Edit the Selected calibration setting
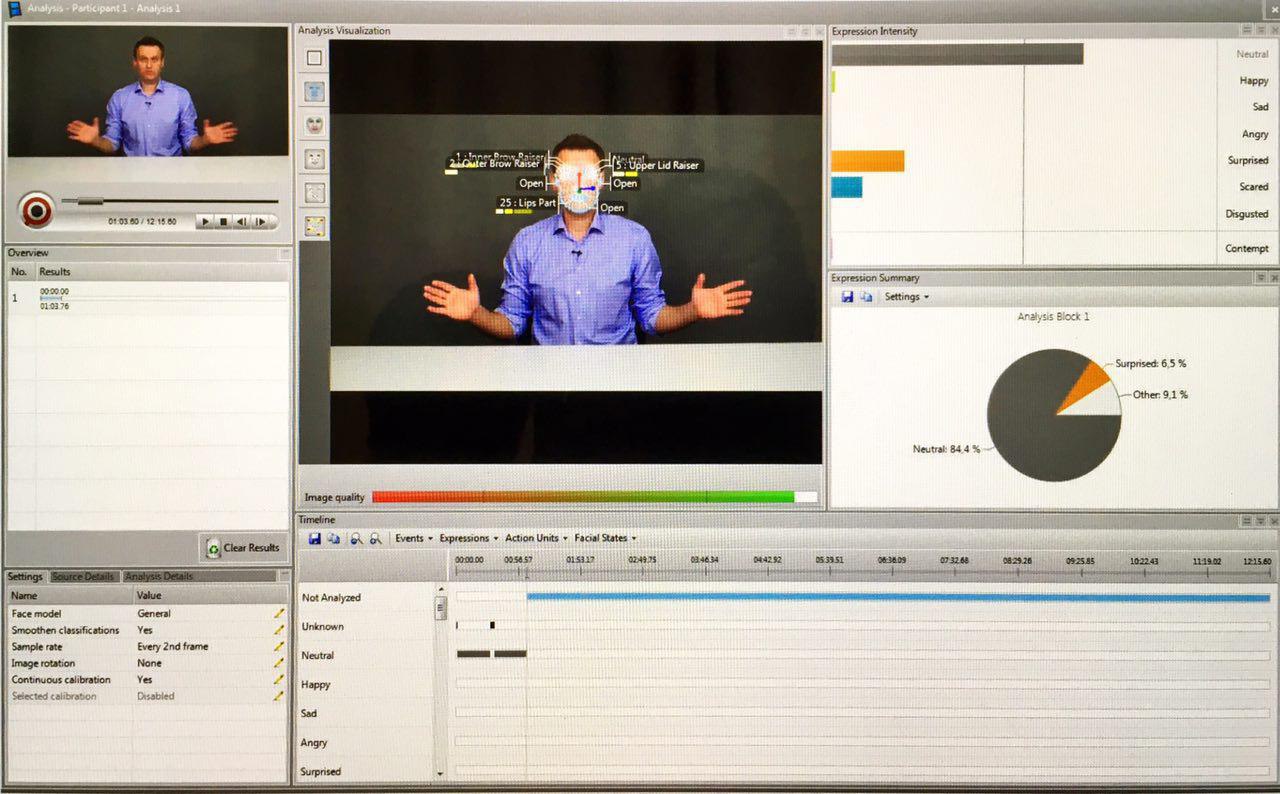The height and width of the screenshot is (794, 1280). pos(279,696)
